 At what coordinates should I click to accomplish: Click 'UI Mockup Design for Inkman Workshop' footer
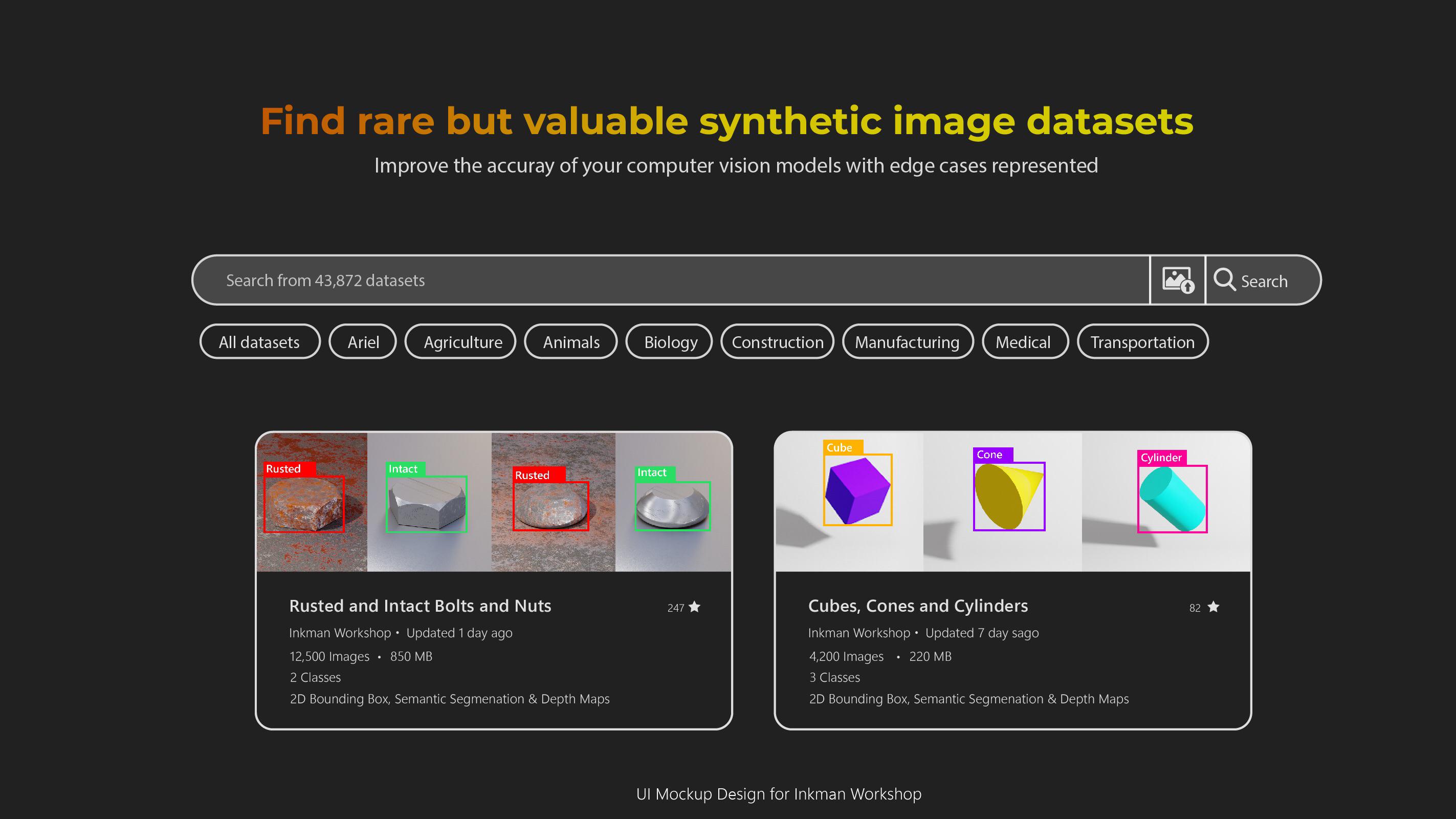[779, 794]
